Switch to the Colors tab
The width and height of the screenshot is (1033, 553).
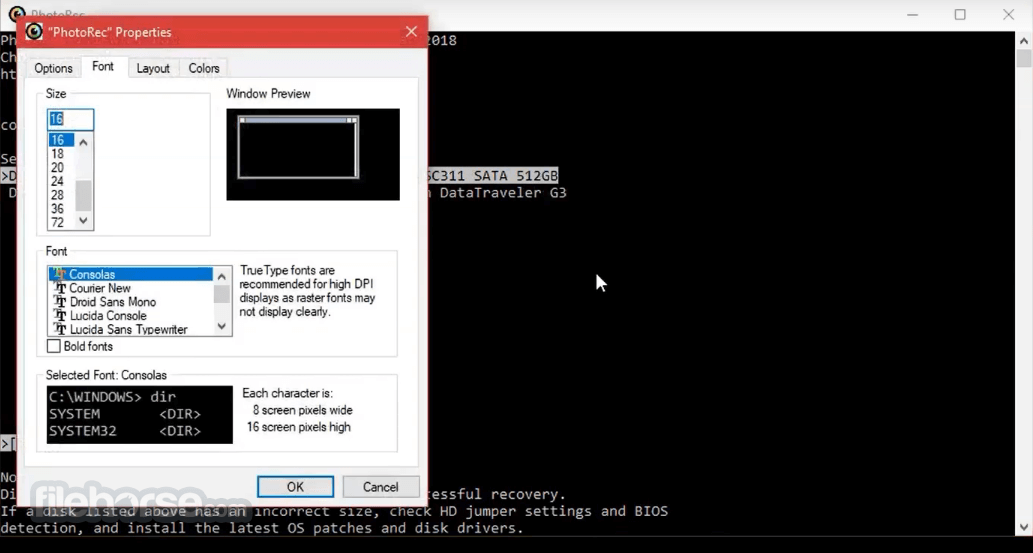click(204, 69)
